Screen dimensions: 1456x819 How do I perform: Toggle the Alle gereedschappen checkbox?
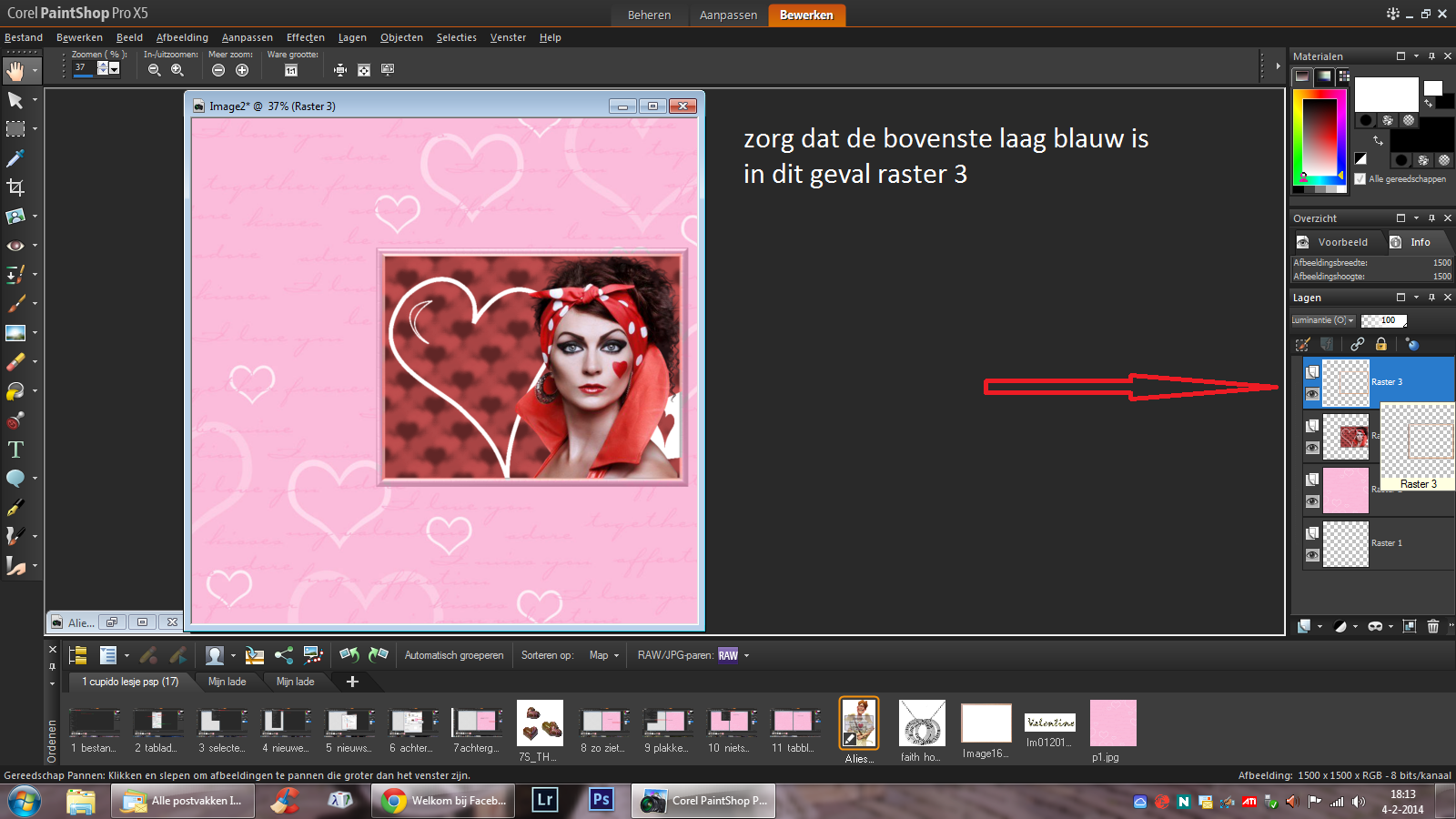click(x=1360, y=179)
